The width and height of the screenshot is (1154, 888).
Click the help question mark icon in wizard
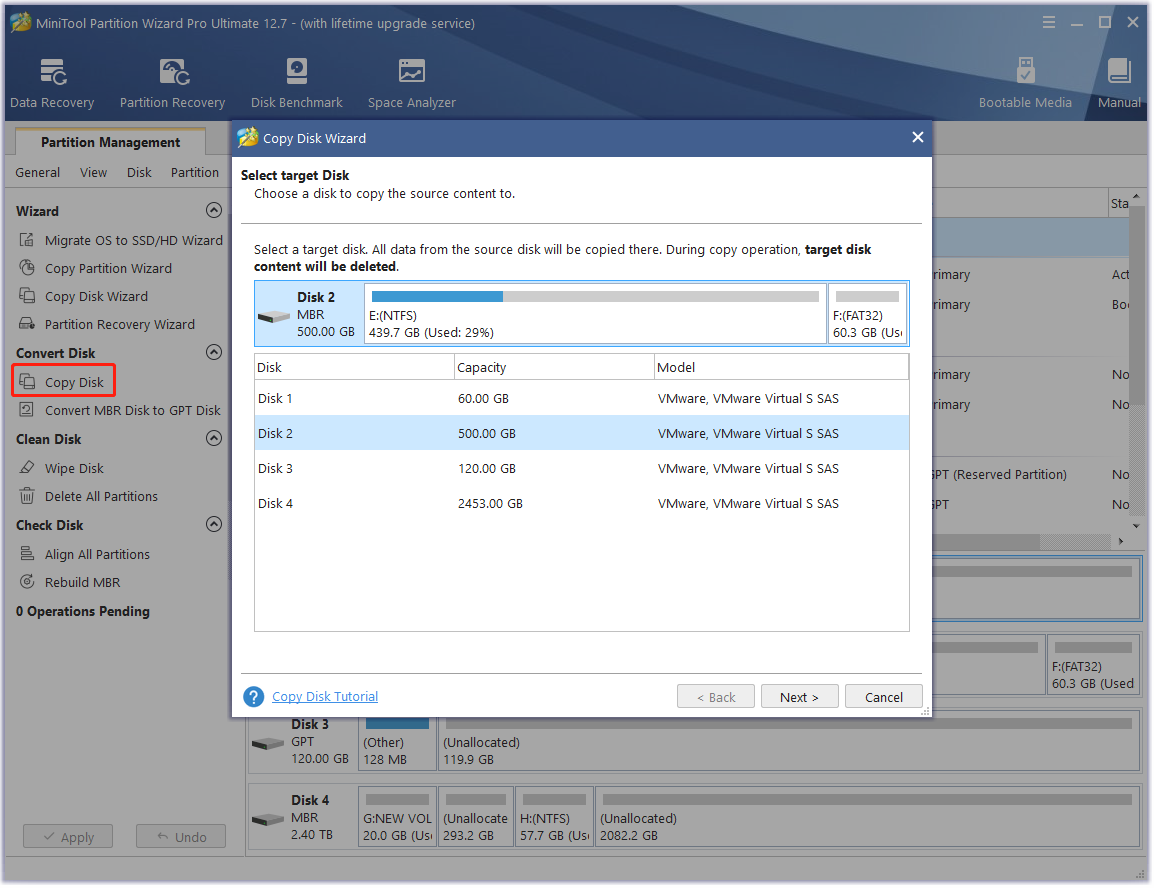pyautogui.click(x=253, y=696)
